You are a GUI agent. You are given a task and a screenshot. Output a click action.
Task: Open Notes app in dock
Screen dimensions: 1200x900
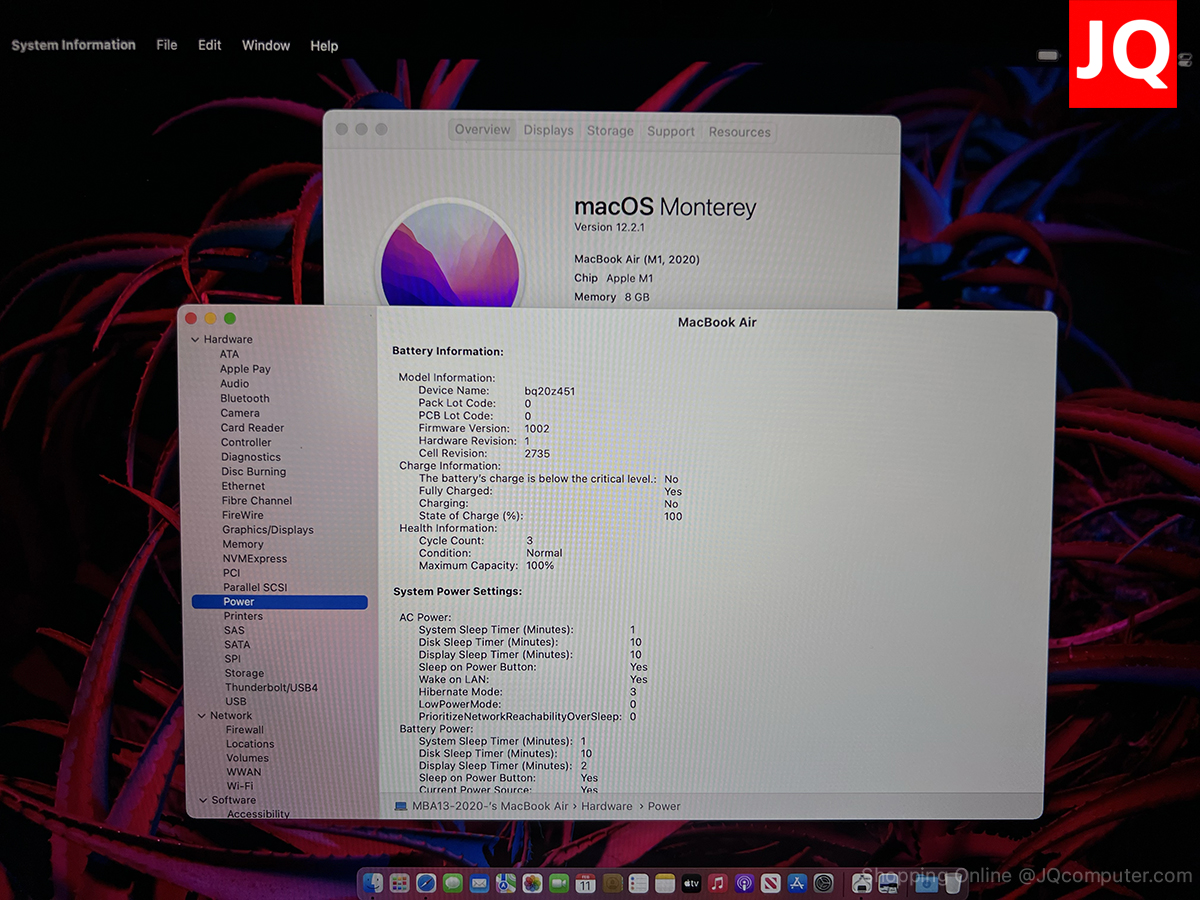[x=665, y=883]
